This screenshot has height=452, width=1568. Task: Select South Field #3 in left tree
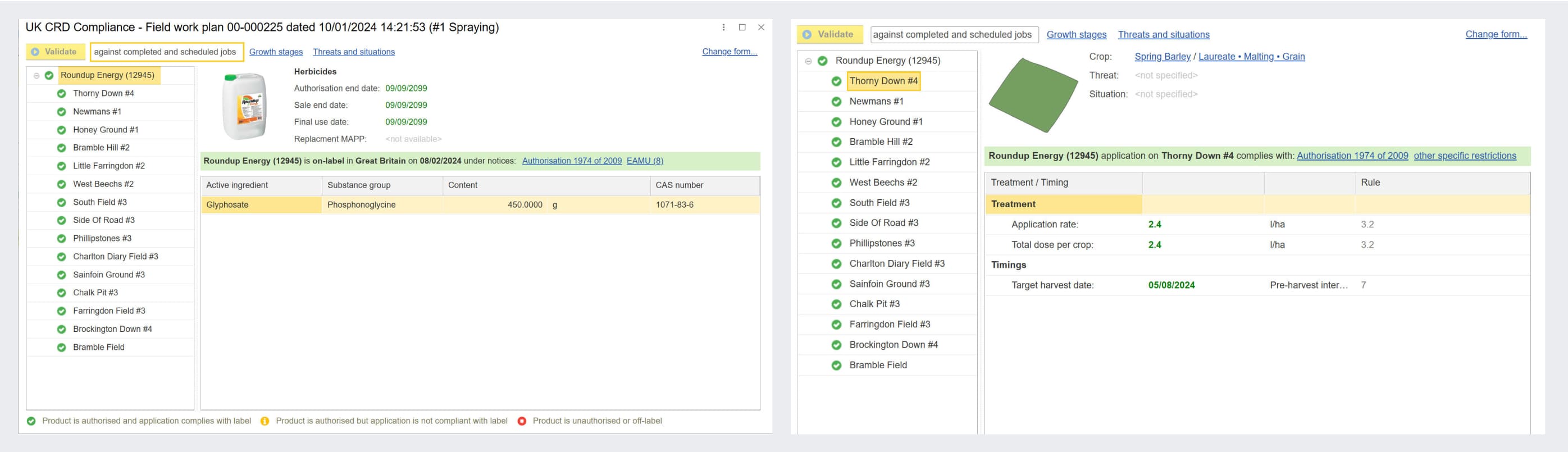point(100,202)
